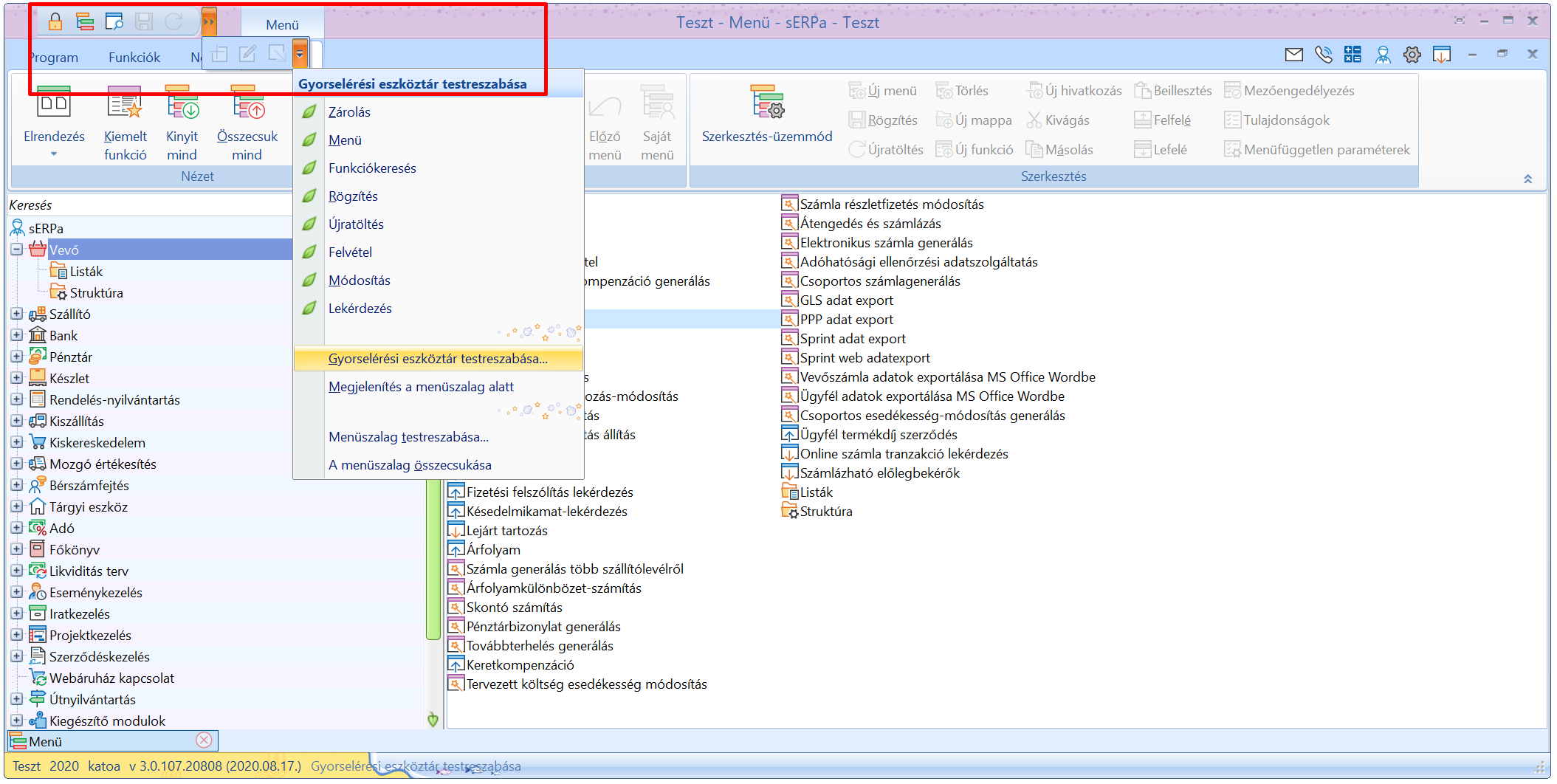Click the lock (Zárolás) icon in quick access toolbar
The width and height of the screenshot is (1557, 784).
click(x=55, y=22)
